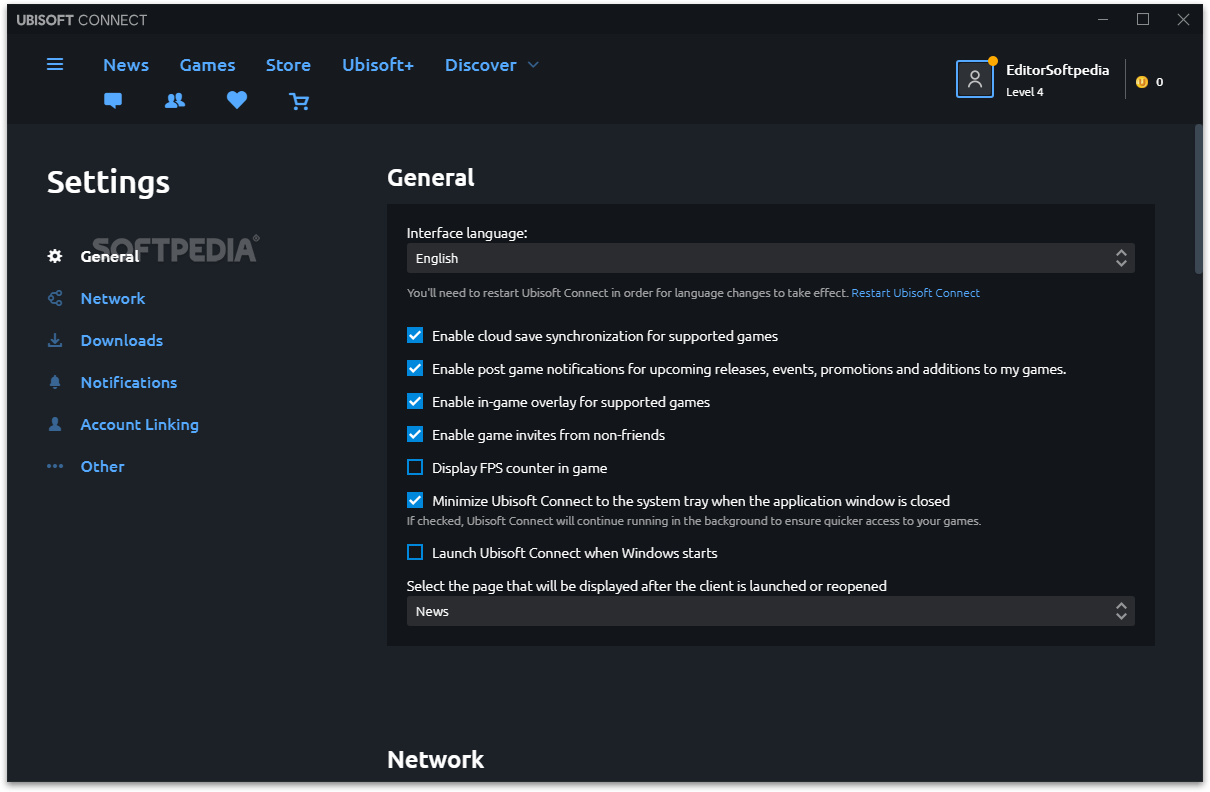Screen dimensions: 1210x792
Task: Minimize the Ubisoft Connect window
Action: pos(1103,19)
